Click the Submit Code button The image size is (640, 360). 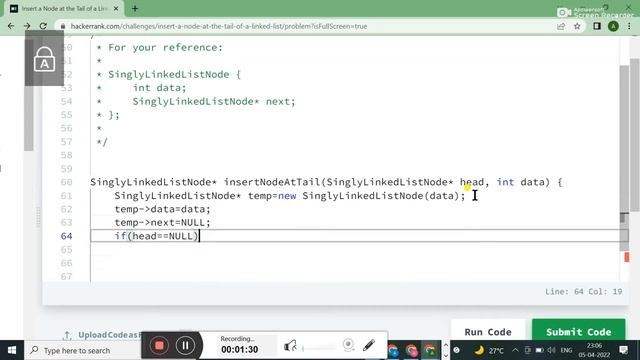[x=578, y=331]
